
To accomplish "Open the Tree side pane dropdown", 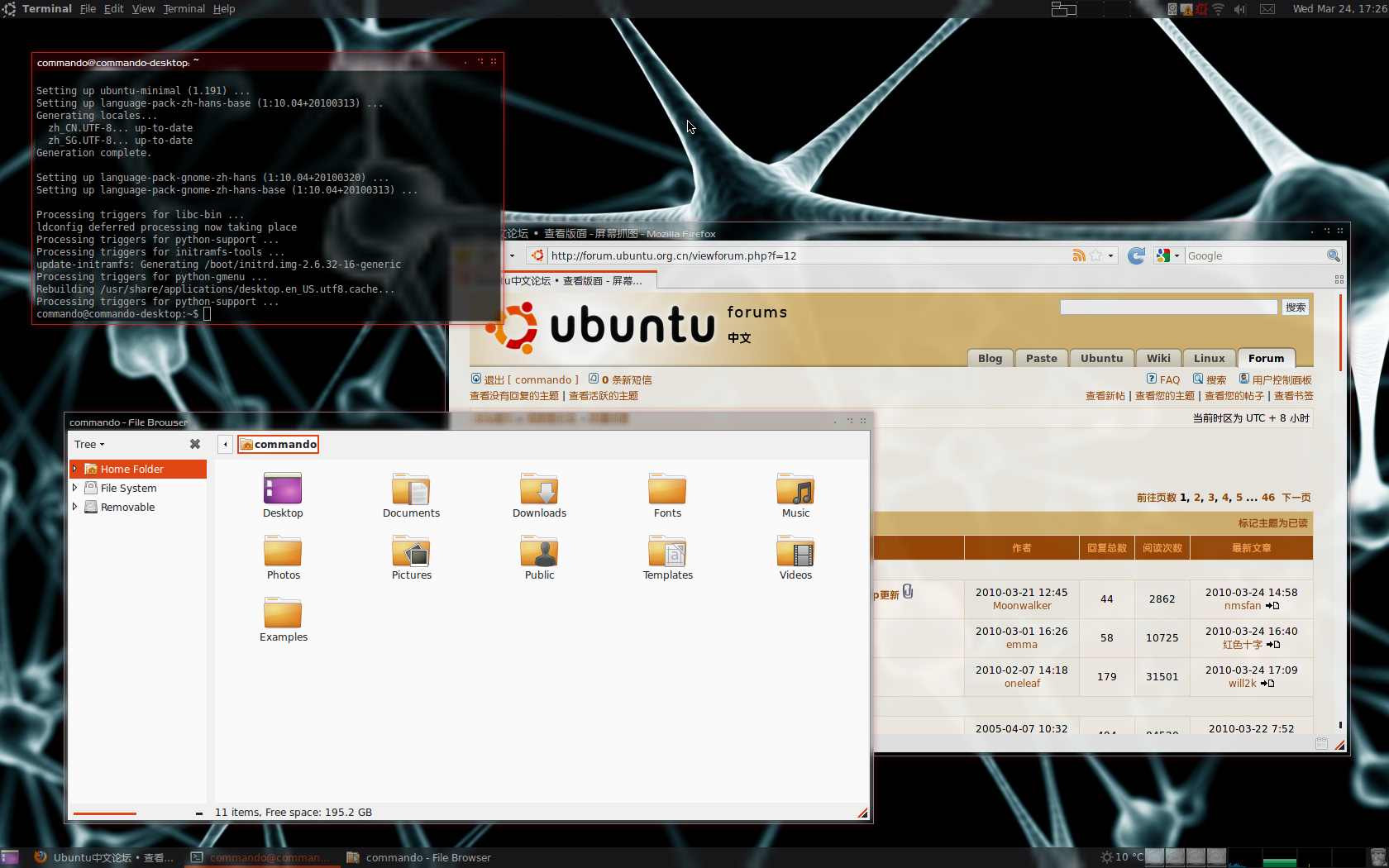I will pos(89,444).
